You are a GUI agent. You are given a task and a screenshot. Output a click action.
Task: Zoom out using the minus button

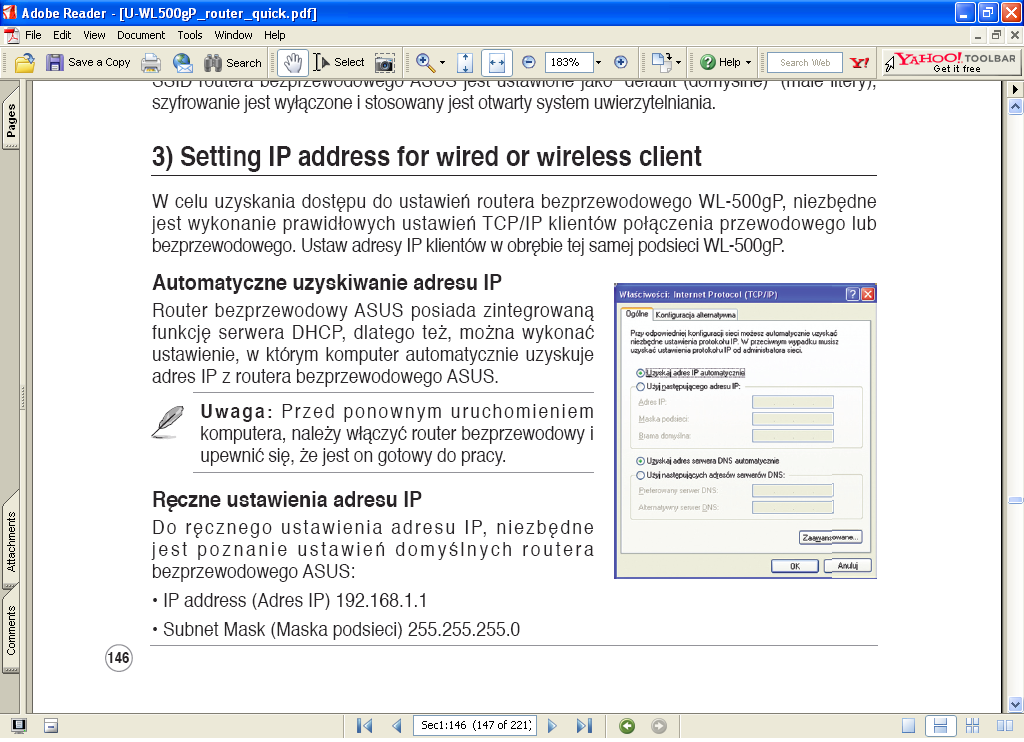(x=529, y=63)
